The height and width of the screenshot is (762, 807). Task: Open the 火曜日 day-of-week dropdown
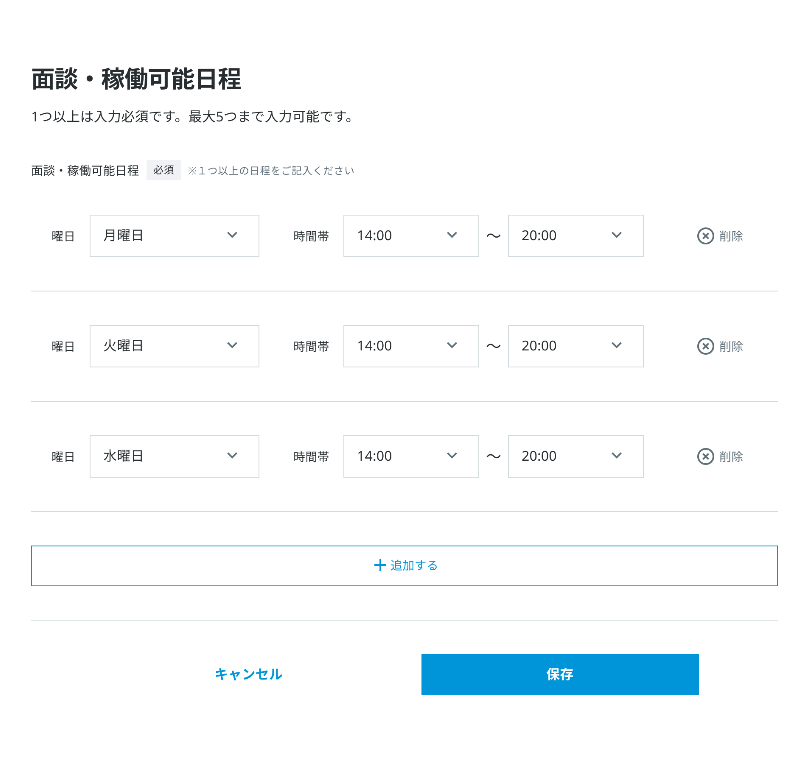(174, 346)
